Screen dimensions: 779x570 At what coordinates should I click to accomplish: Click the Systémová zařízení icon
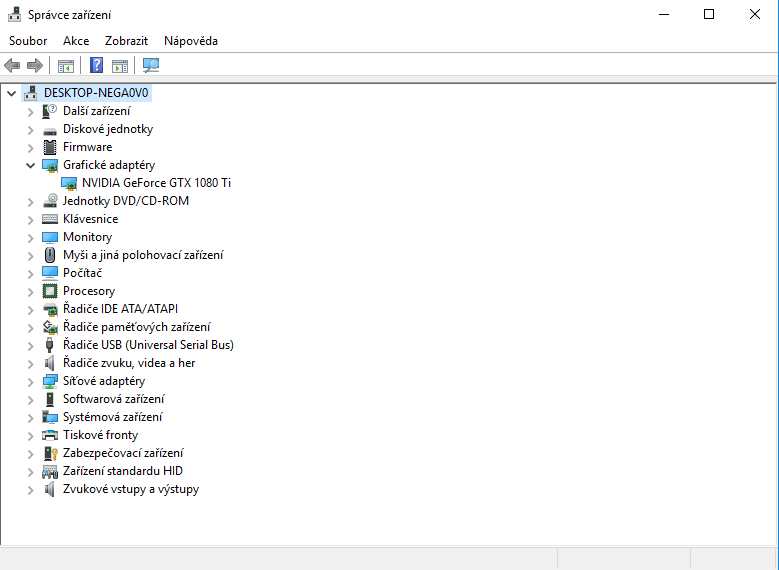pyautogui.click(x=50, y=417)
